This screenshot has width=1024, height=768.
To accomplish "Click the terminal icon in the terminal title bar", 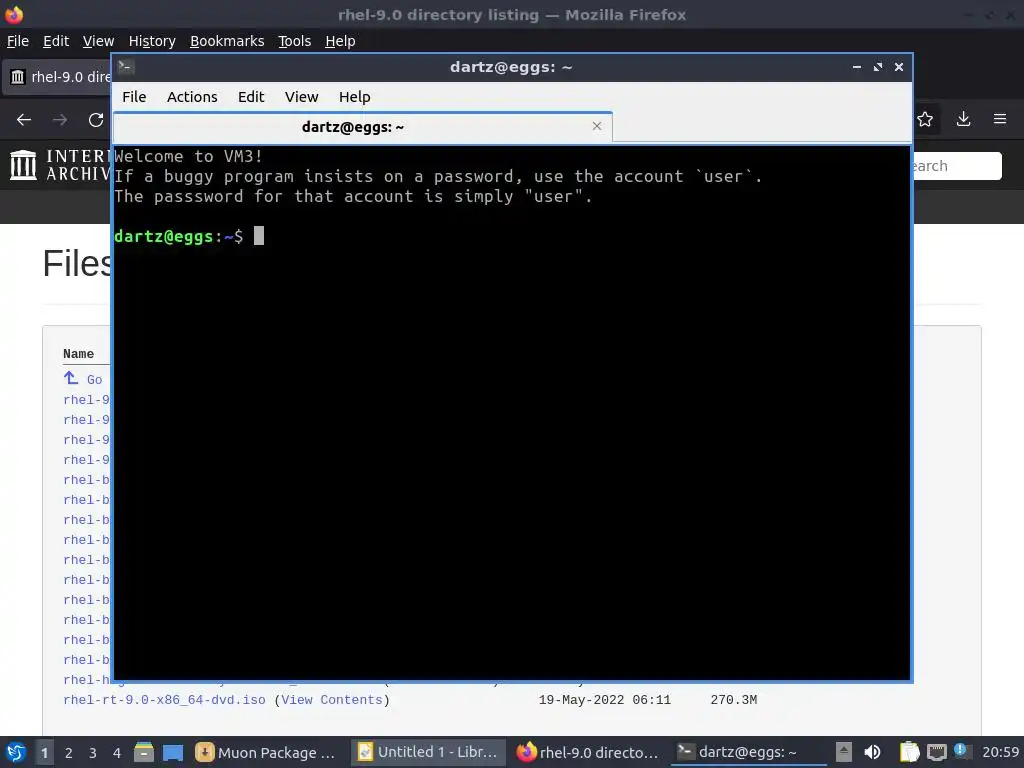I will tap(126, 67).
